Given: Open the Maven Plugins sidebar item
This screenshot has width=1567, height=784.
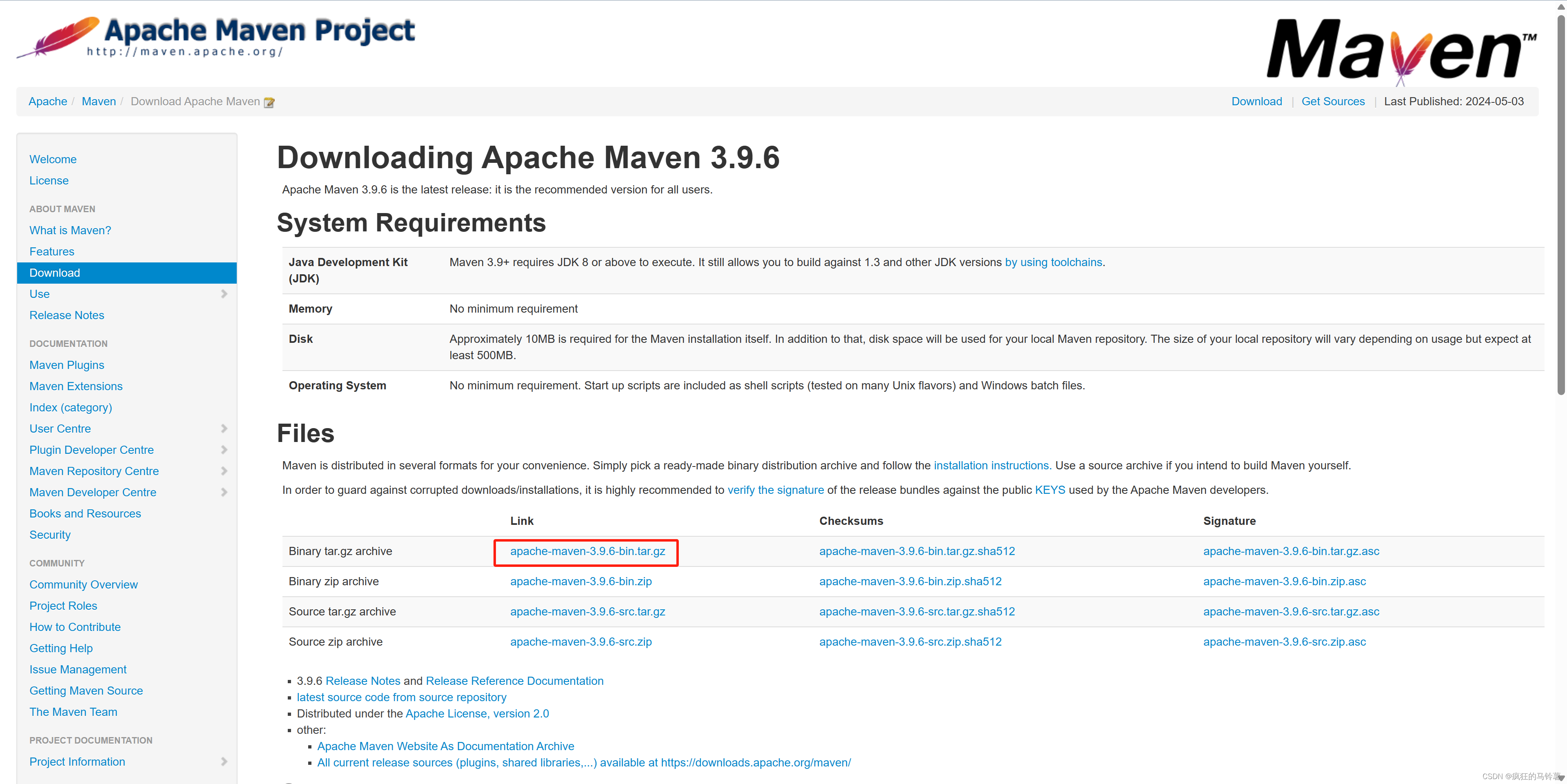Looking at the screenshot, I should click(67, 365).
